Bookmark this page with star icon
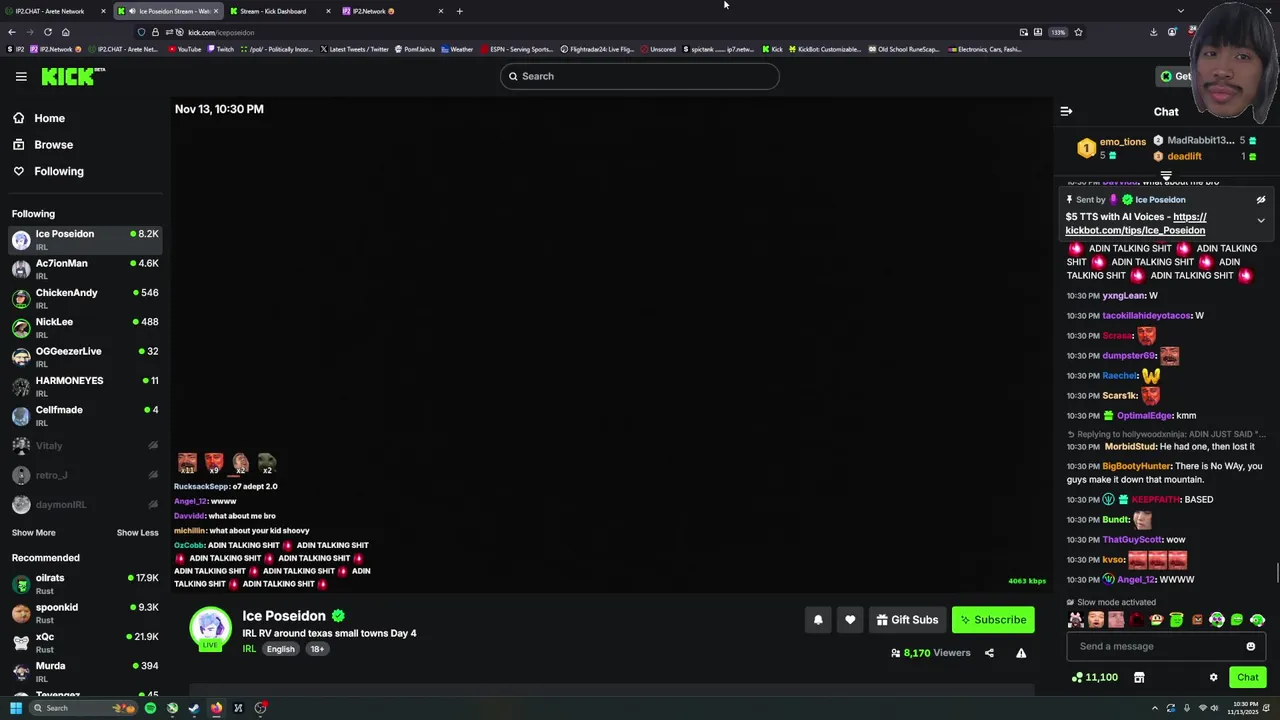The width and height of the screenshot is (1280, 720). (1077, 32)
